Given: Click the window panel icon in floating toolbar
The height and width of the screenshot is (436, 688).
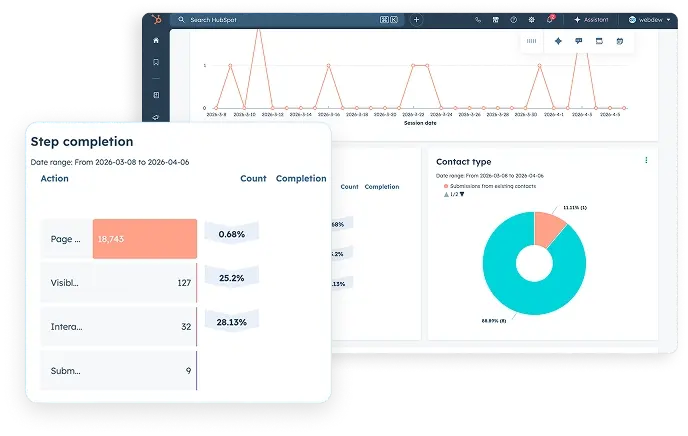Looking at the screenshot, I should click(x=599, y=41).
